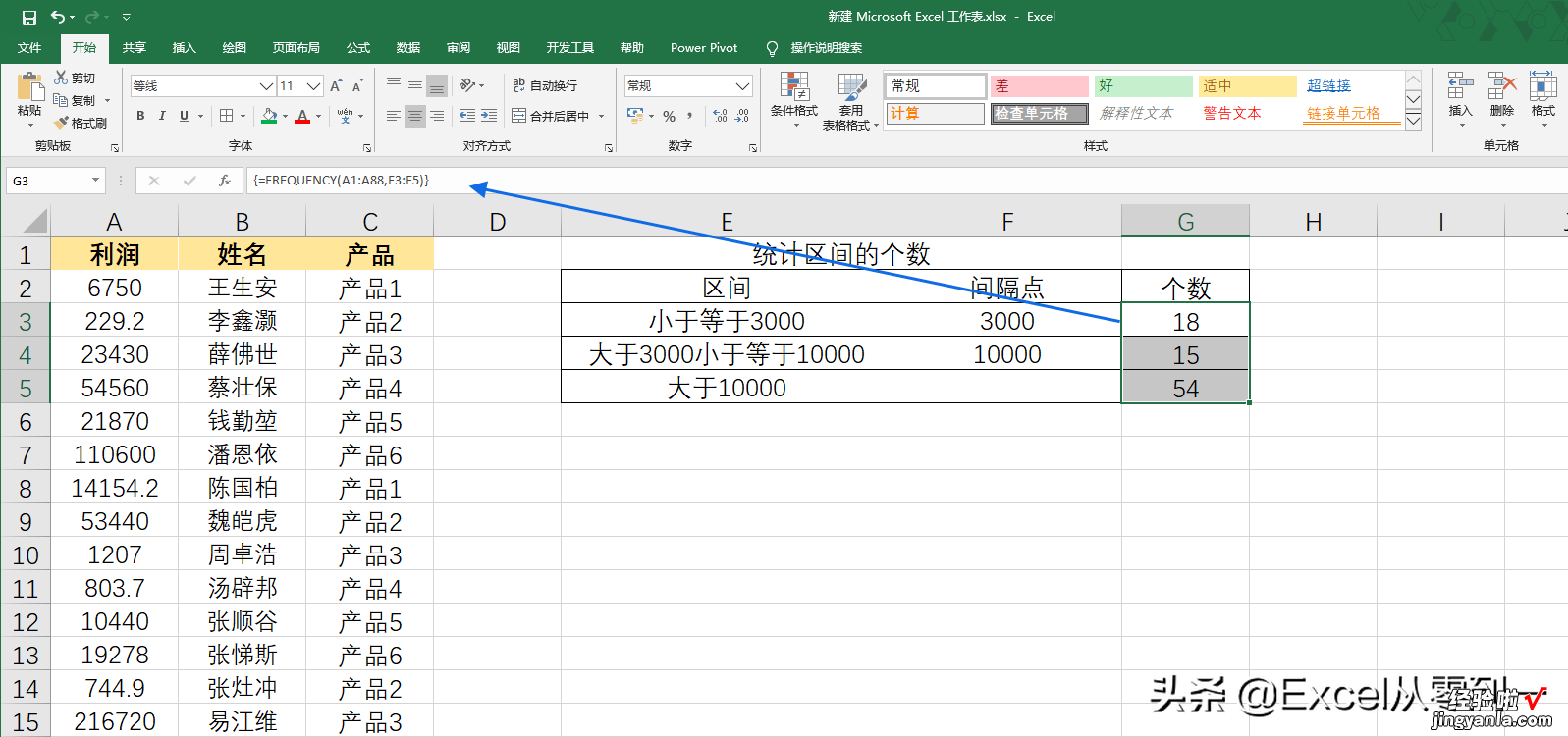The image size is (1568, 737).
Task: Customize the Quick Access Toolbar dropdown
Action: (126, 17)
